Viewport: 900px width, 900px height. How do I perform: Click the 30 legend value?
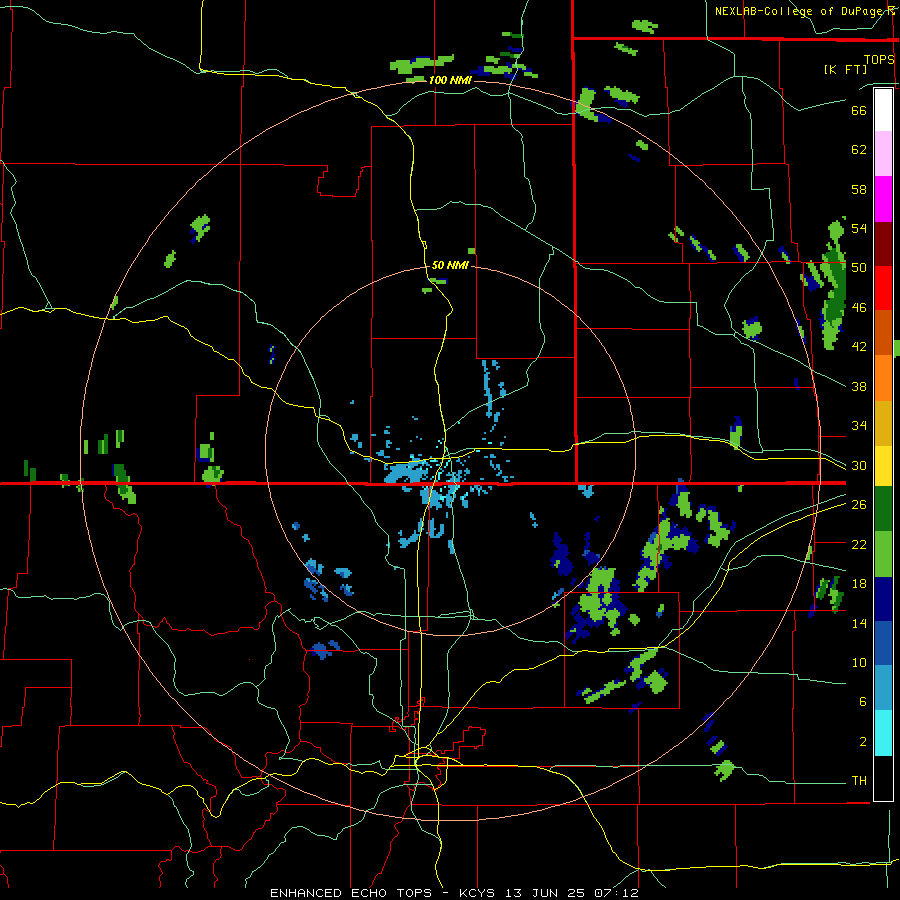[859, 465]
